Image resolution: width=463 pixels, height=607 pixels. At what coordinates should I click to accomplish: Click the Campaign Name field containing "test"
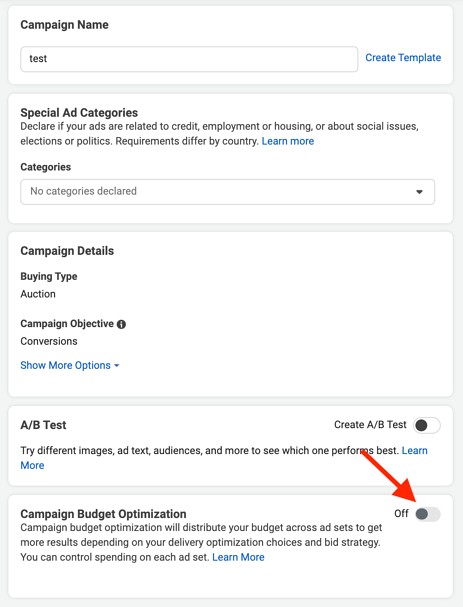pyautogui.click(x=189, y=59)
